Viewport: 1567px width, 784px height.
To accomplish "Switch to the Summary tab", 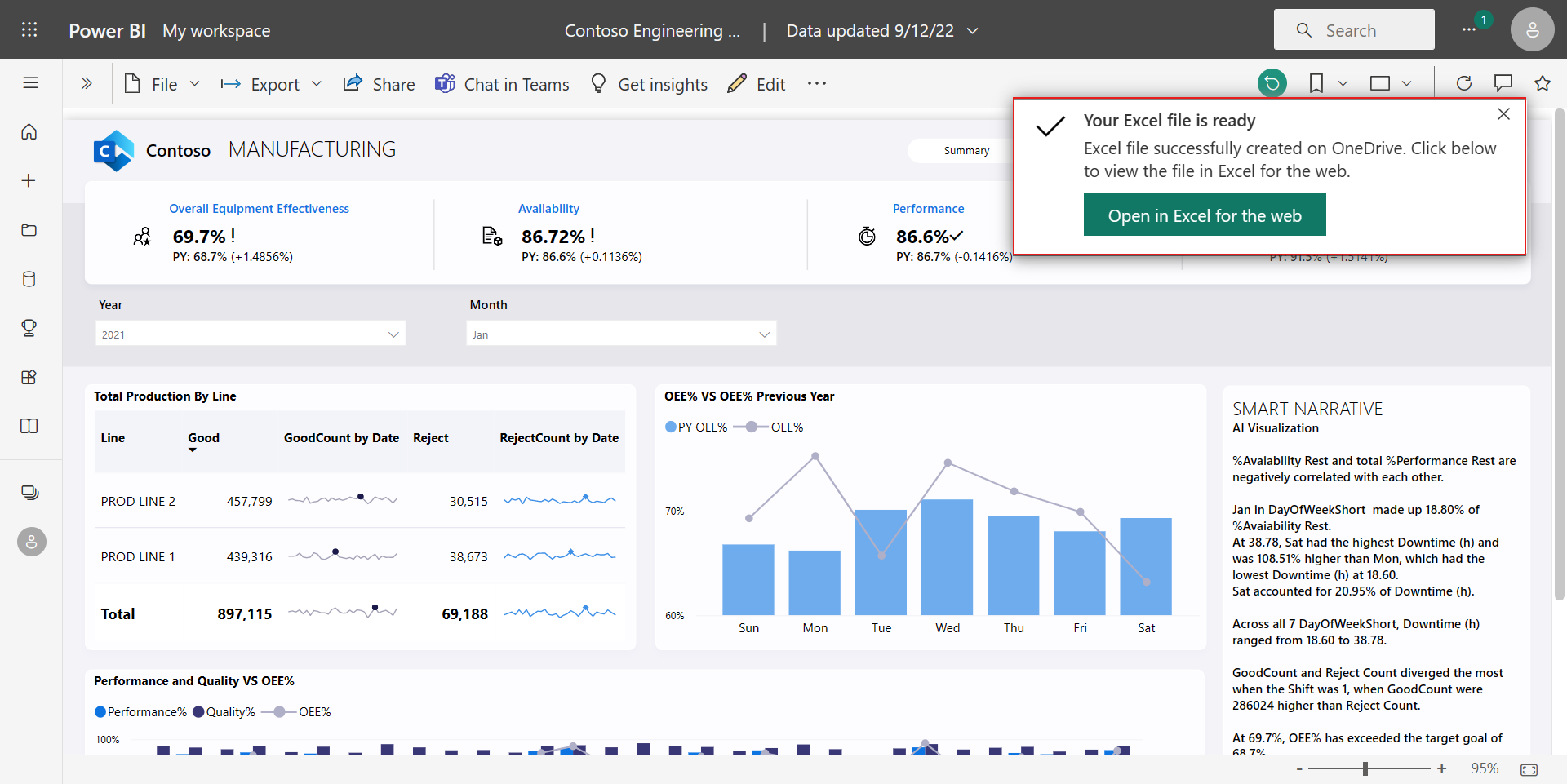I will coord(967,150).
